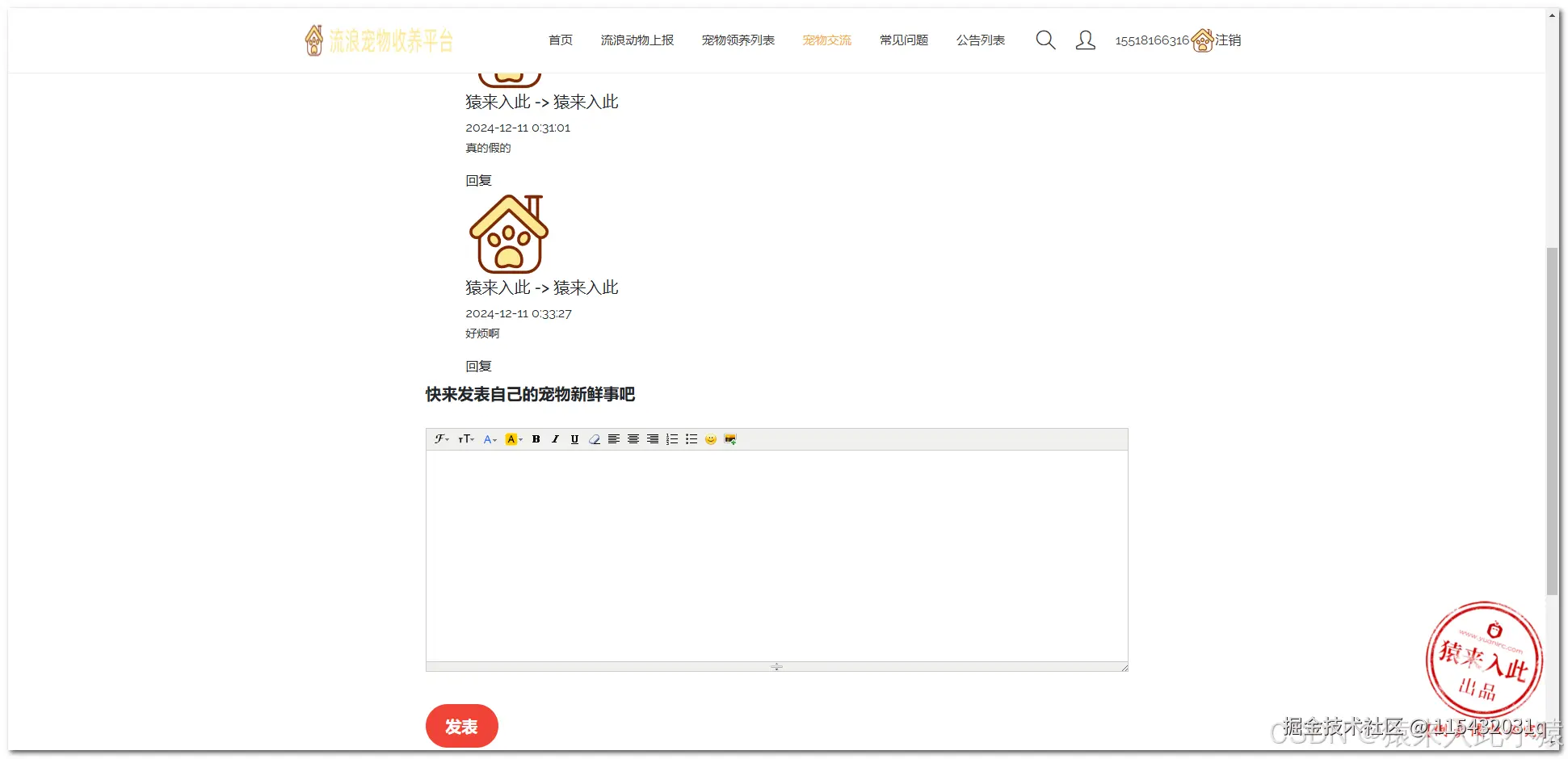1568x759 pixels.
Task: Click timestamp 2024-12-11 0:31:01
Action: [x=518, y=128]
